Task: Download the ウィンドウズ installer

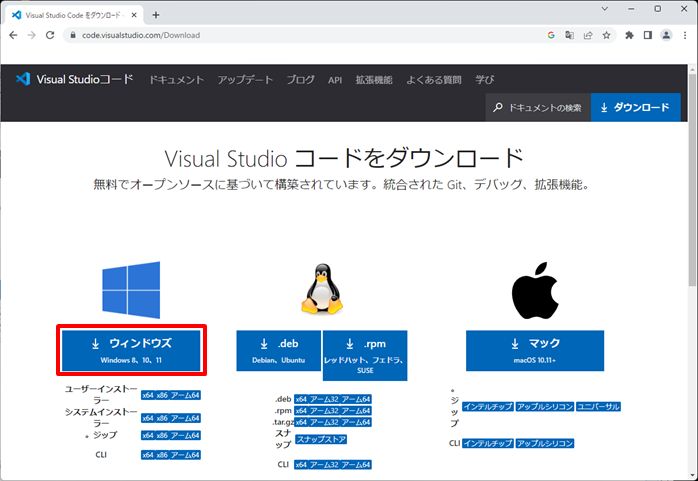Action: (131, 350)
